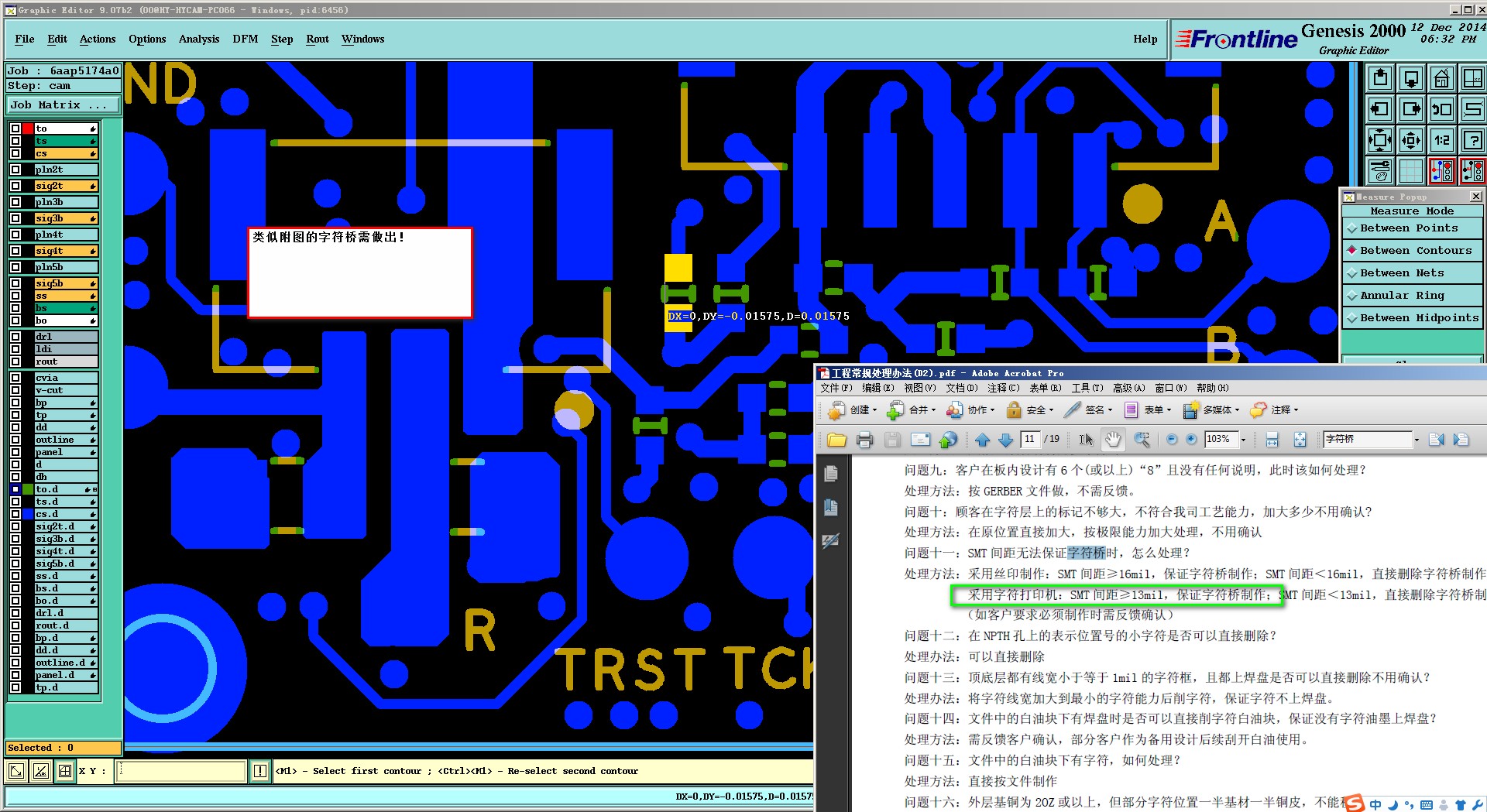
Task: Click the home view icon
Action: 1442,78
